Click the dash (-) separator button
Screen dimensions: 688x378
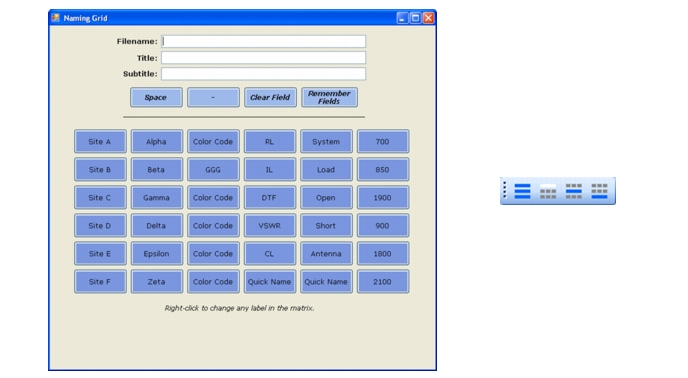213,97
